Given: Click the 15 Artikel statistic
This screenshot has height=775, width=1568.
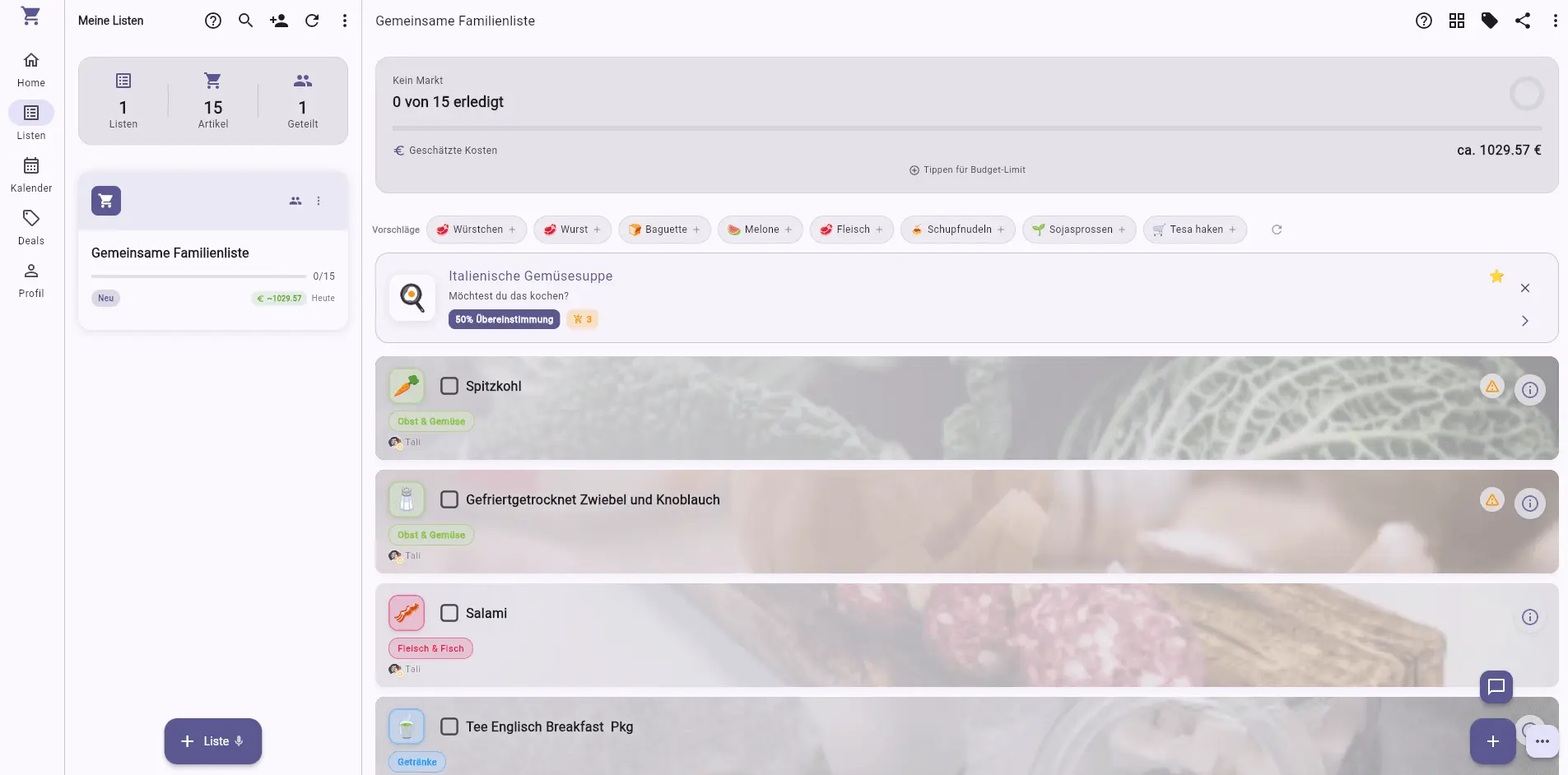Looking at the screenshot, I should pos(213,101).
